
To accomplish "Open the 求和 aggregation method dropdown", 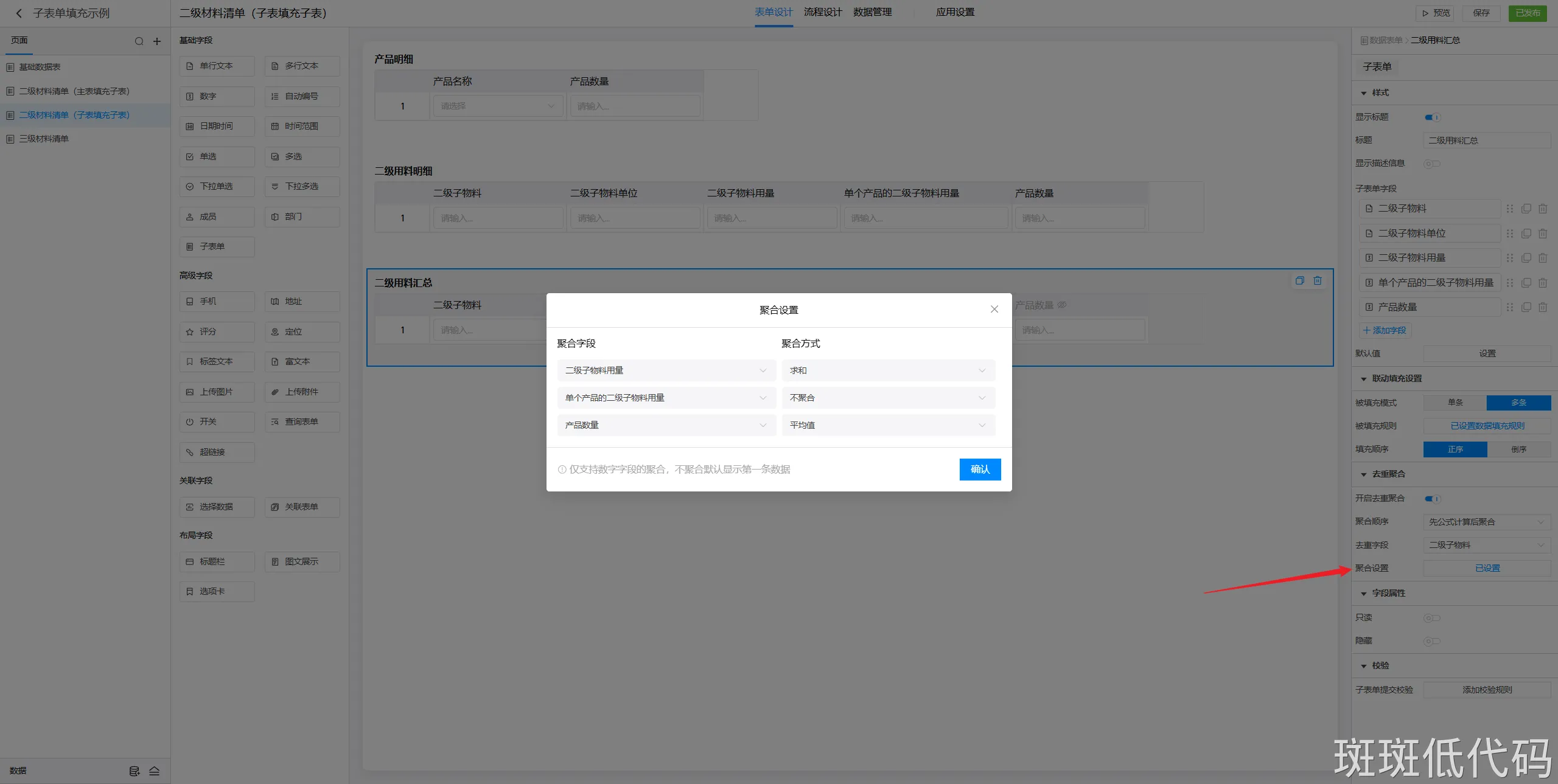I will click(x=888, y=370).
